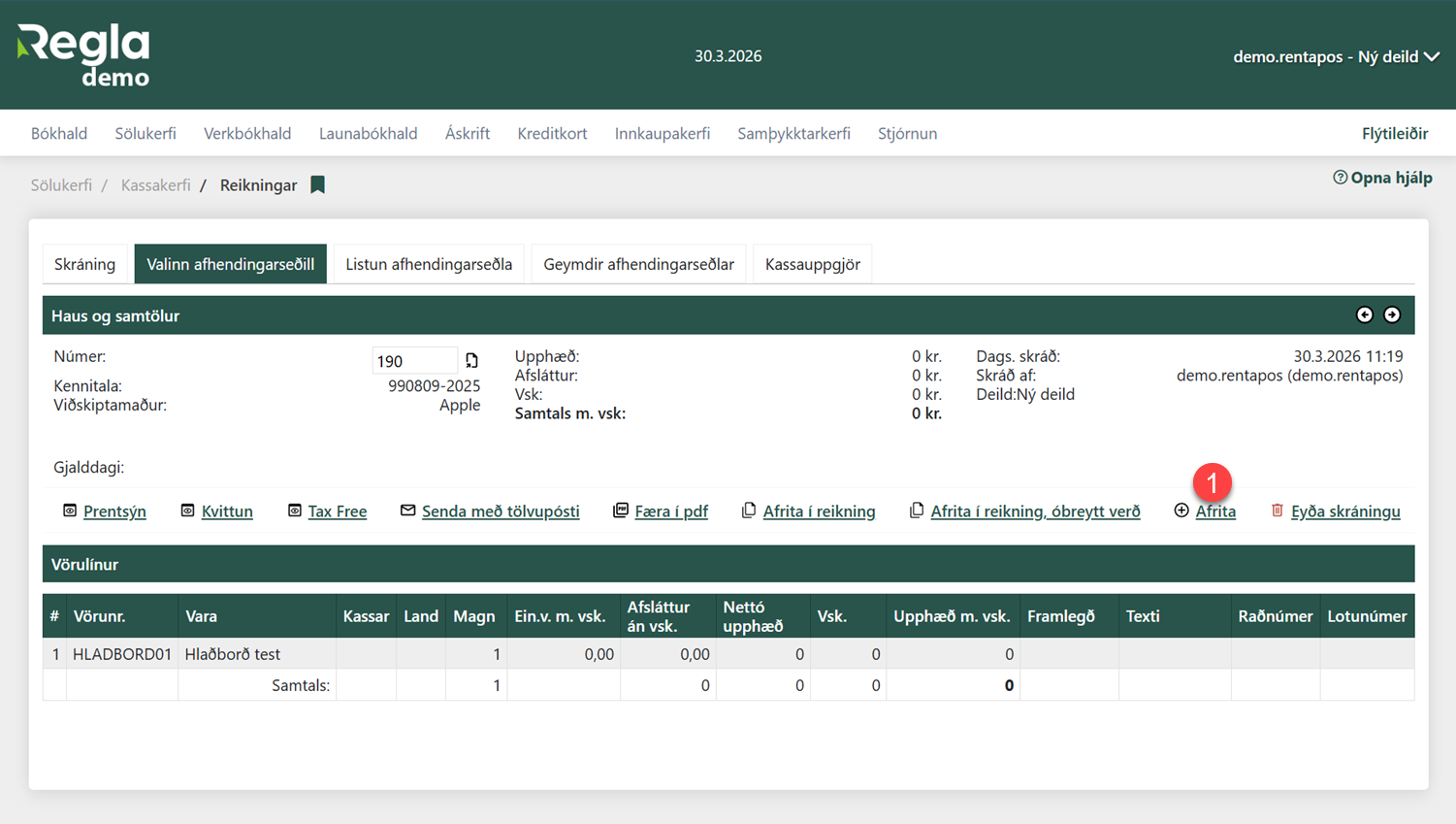The height and width of the screenshot is (824, 1456).
Task: Open the Flýtileiðir shortcuts menu
Action: (1394, 134)
